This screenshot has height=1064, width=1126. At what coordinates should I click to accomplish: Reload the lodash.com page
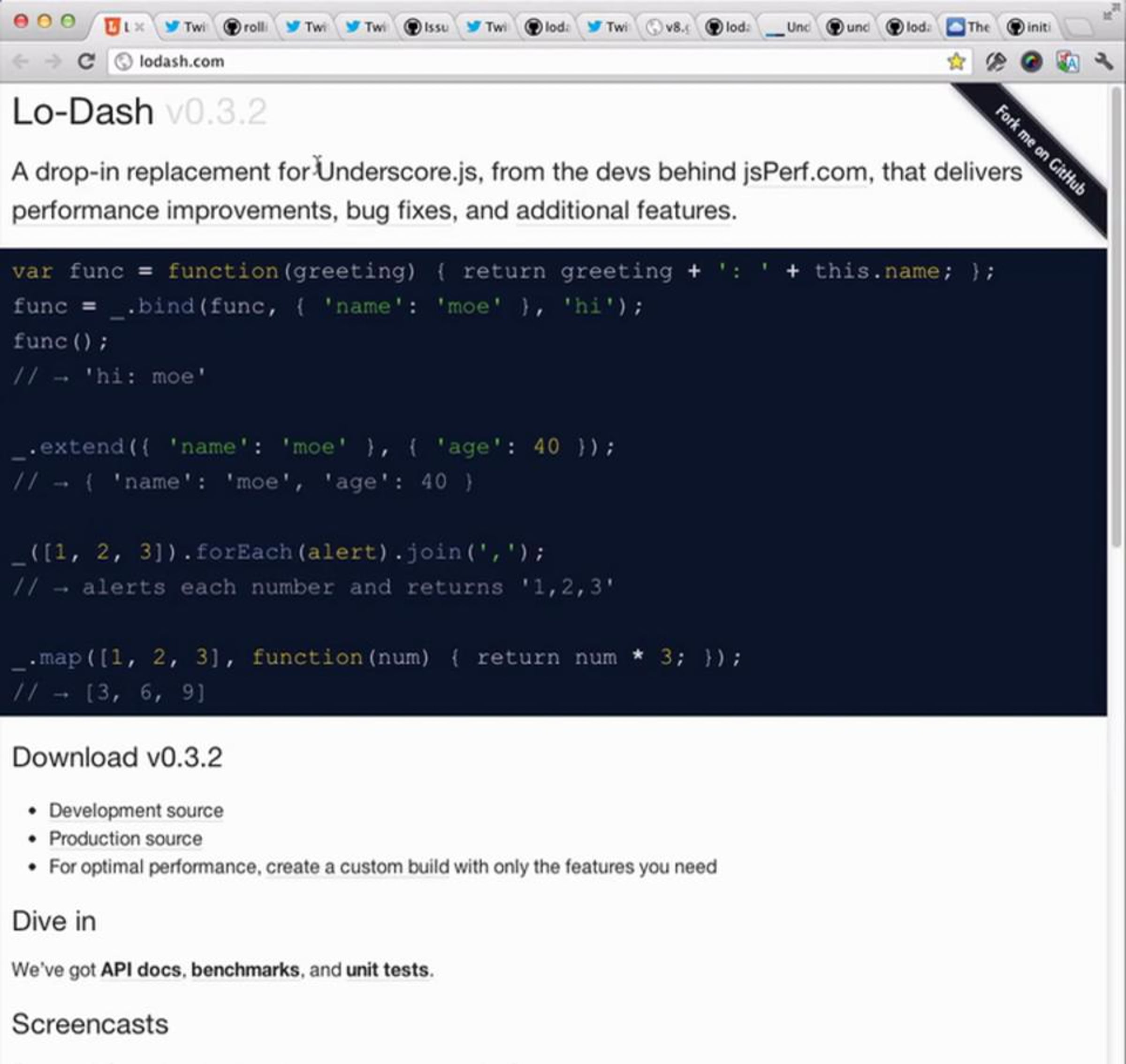click(86, 61)
